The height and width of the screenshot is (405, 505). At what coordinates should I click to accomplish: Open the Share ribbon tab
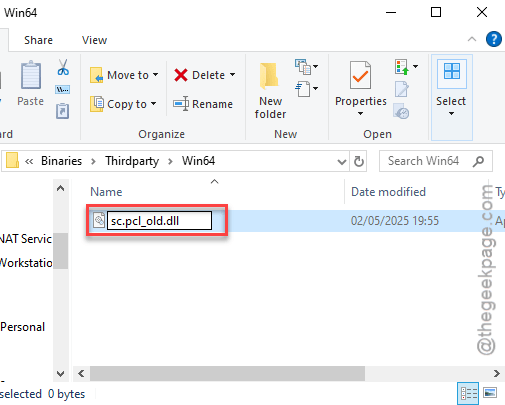click(x=38, y=40)
